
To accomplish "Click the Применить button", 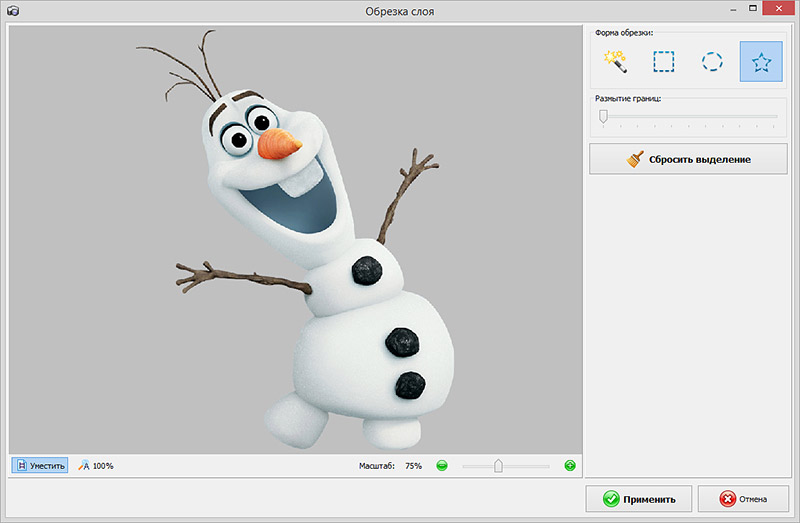I will tap(639, 499).
